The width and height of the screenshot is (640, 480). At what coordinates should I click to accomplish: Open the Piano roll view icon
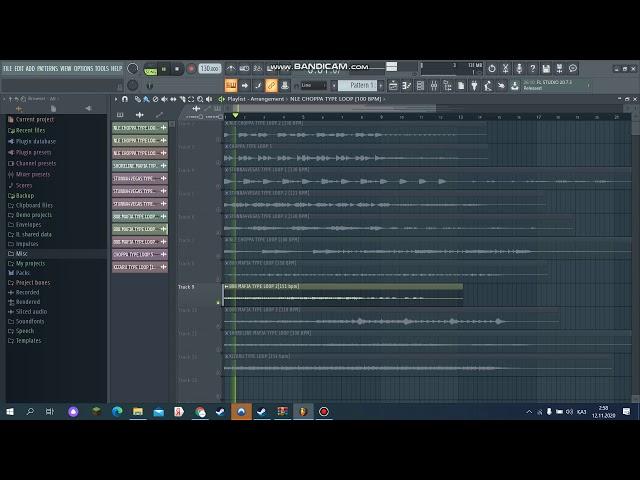407,85
